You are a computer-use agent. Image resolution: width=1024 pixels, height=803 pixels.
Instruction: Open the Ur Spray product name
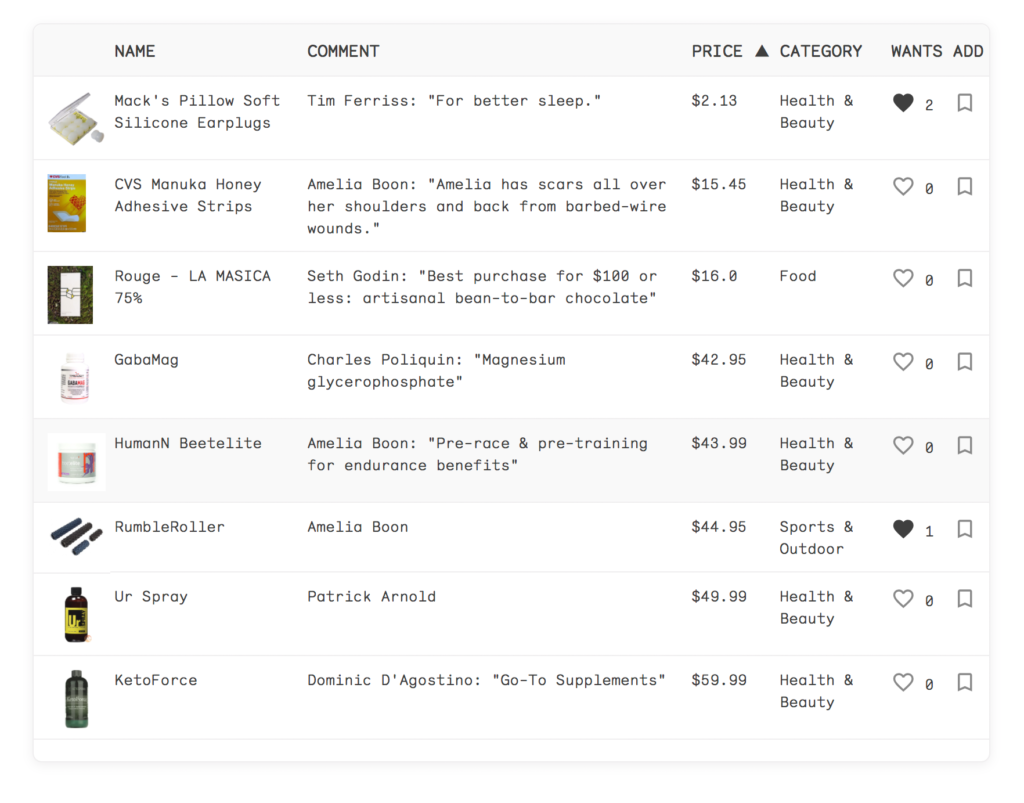pyautogui.click(x=151, y=597)
